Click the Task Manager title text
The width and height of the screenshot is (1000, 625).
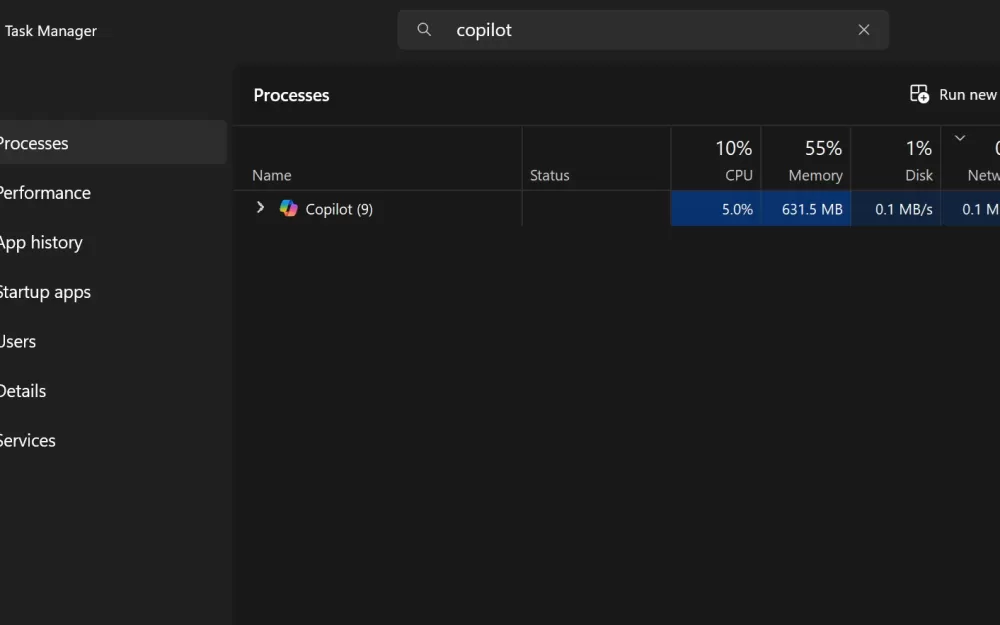point(51,31)
